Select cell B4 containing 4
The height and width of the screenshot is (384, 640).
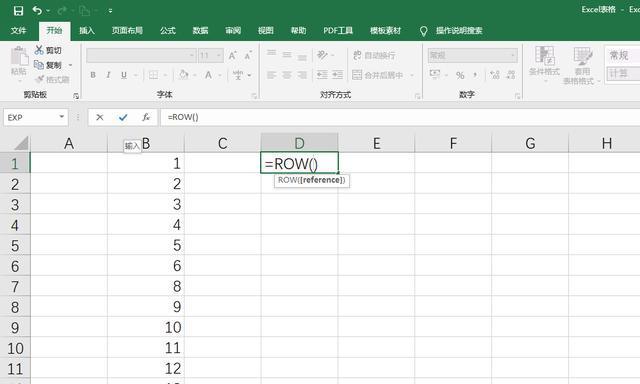pos(146,224)
